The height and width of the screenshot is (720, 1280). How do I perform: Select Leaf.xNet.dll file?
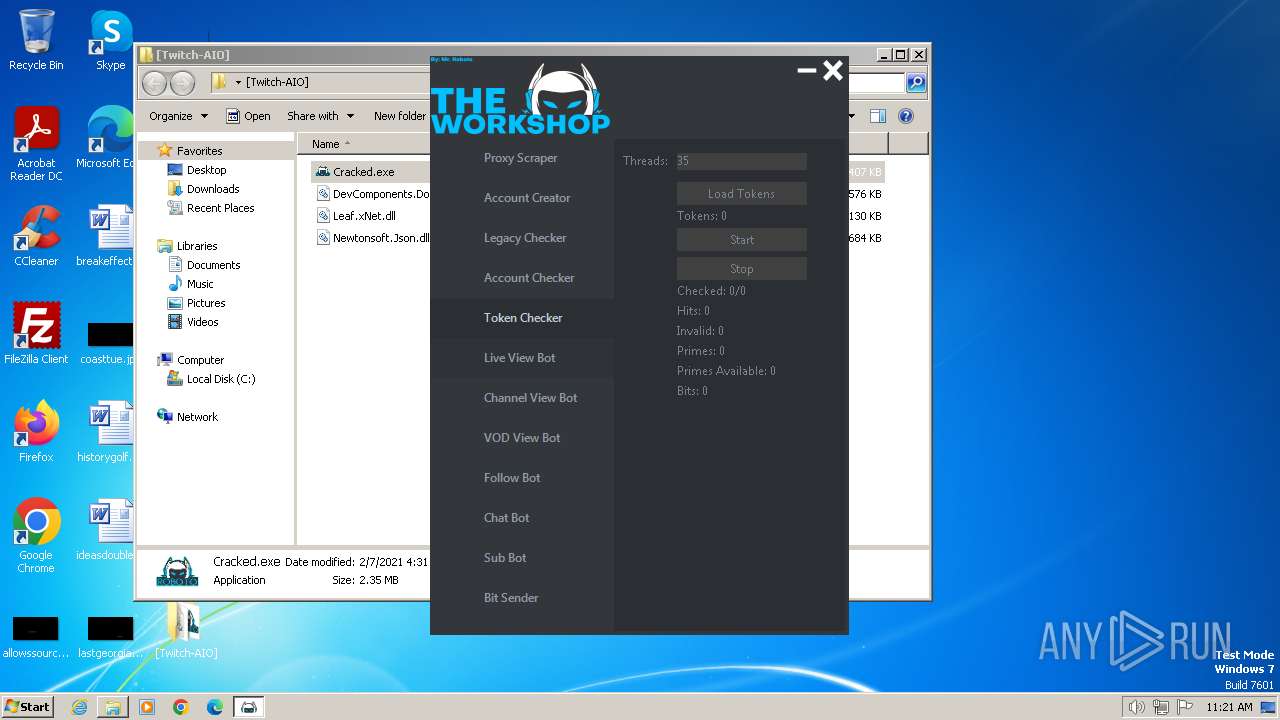tap(364, 216)
